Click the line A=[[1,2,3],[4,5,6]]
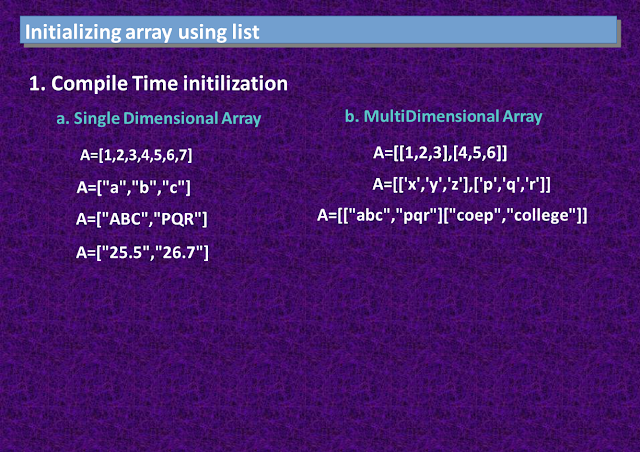640x452 pixels. [440, 153]
